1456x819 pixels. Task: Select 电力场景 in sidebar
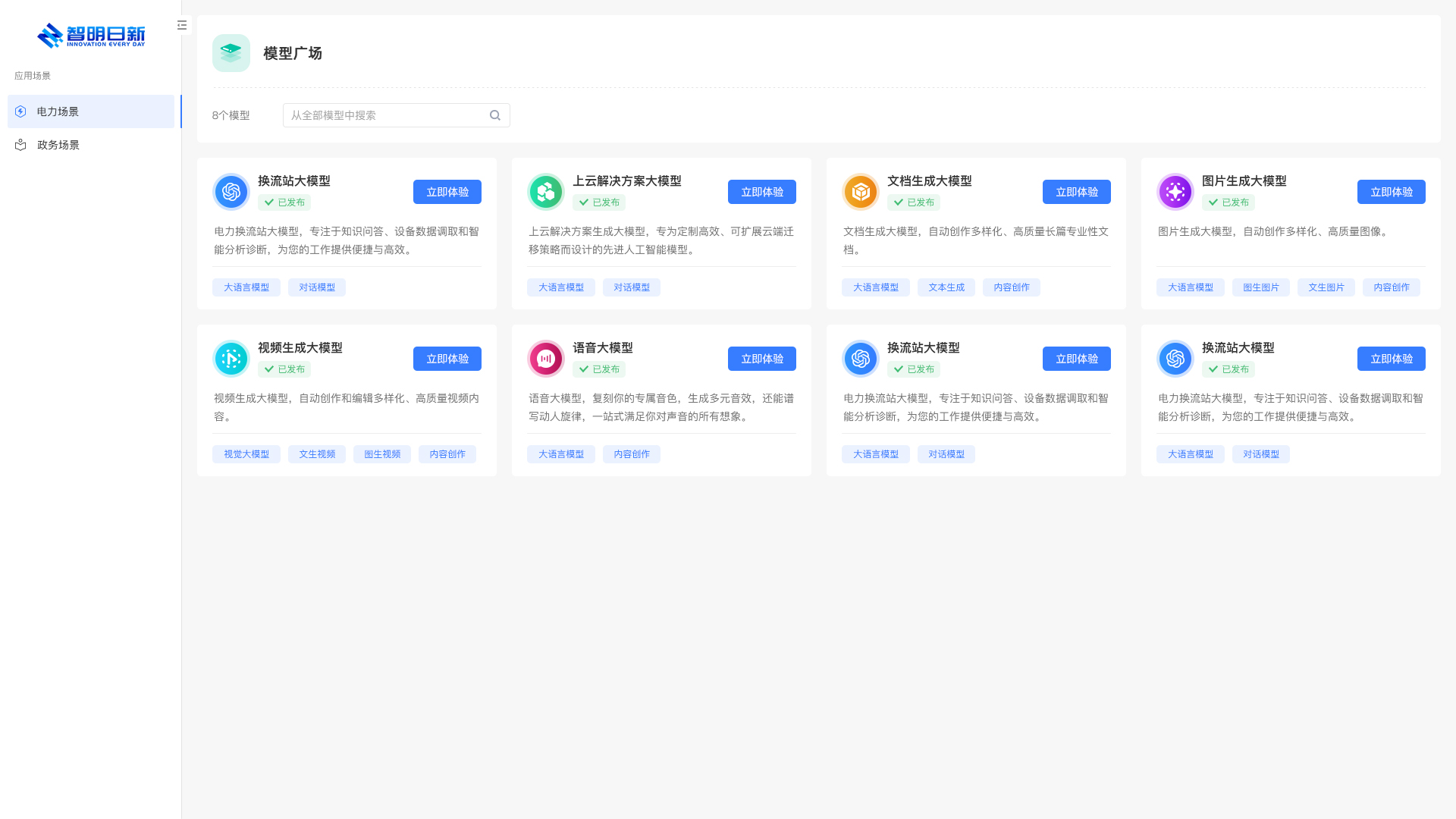click(x=91, y=111)
